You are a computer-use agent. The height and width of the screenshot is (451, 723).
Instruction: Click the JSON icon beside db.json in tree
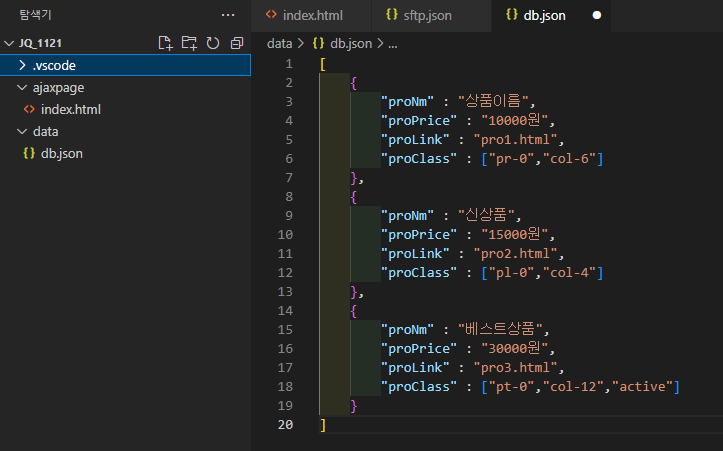pos(29,153)
